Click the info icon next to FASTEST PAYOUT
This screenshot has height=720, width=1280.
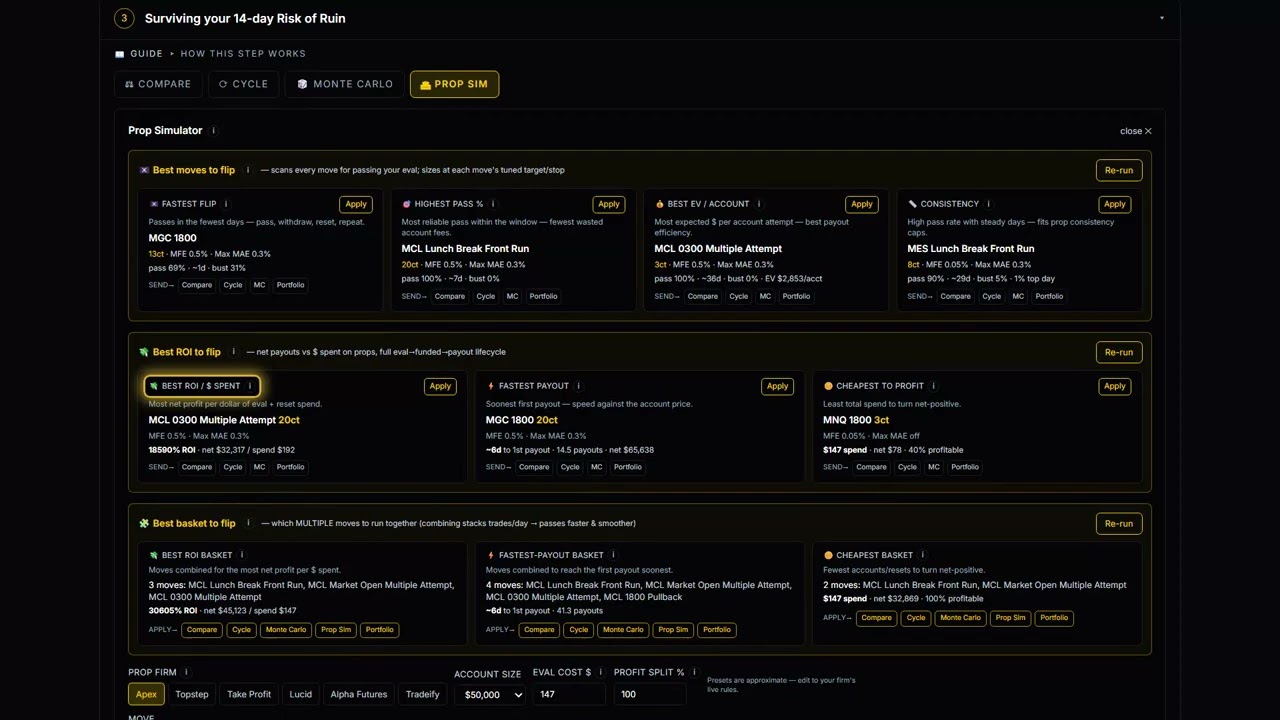579,386
